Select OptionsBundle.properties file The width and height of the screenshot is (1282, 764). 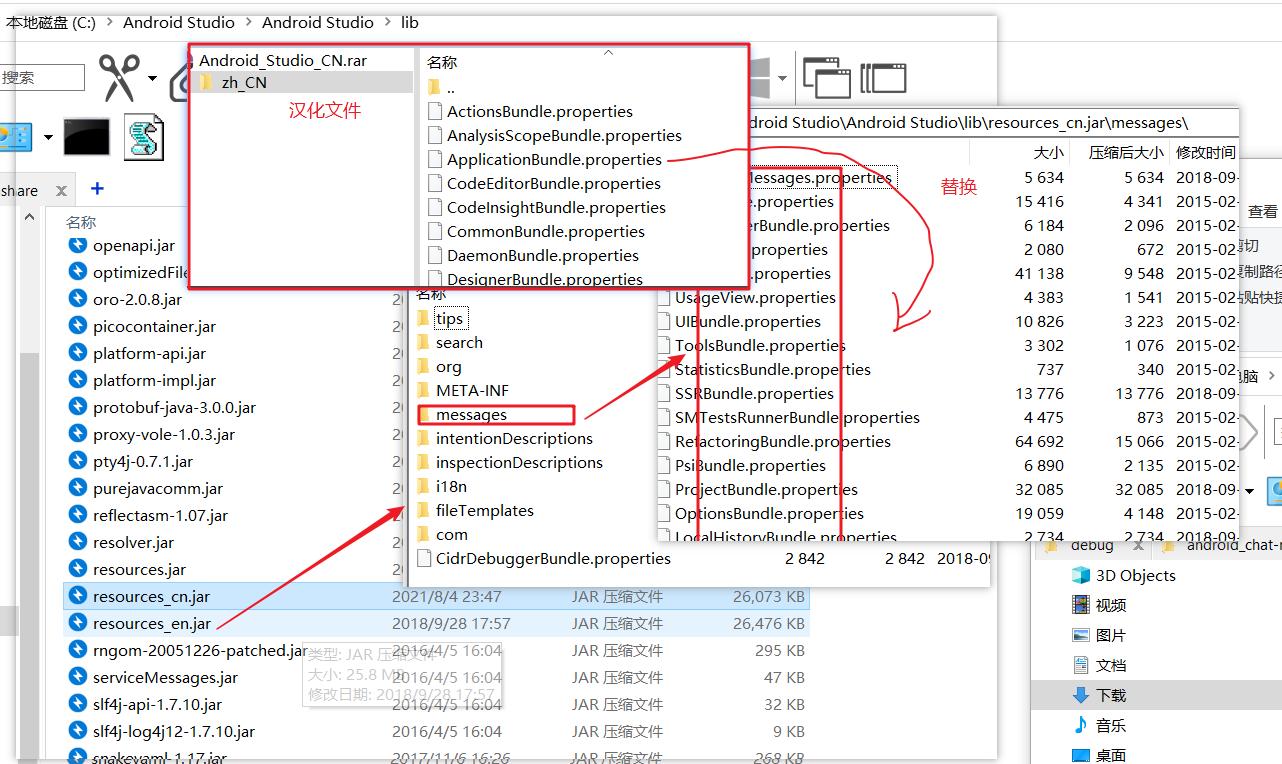tap(761, 513)
